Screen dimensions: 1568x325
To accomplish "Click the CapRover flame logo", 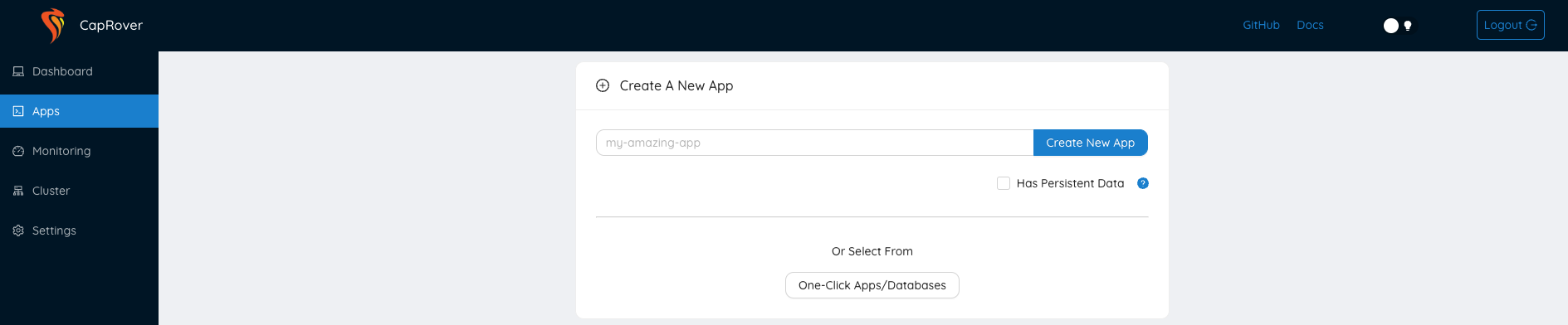I will pos(53,26).
